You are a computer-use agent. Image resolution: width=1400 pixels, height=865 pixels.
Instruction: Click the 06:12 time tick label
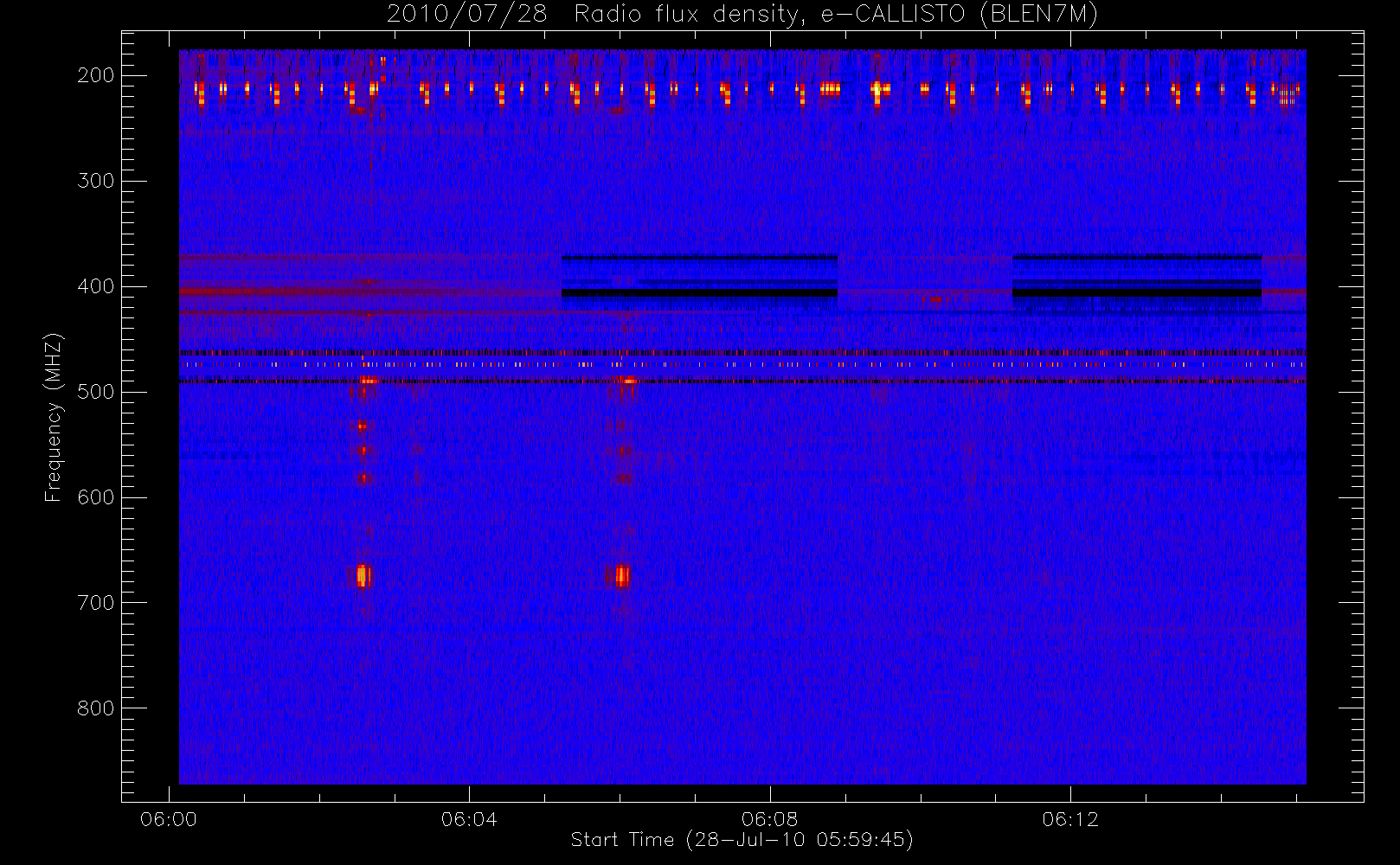tap(1070, 819)
